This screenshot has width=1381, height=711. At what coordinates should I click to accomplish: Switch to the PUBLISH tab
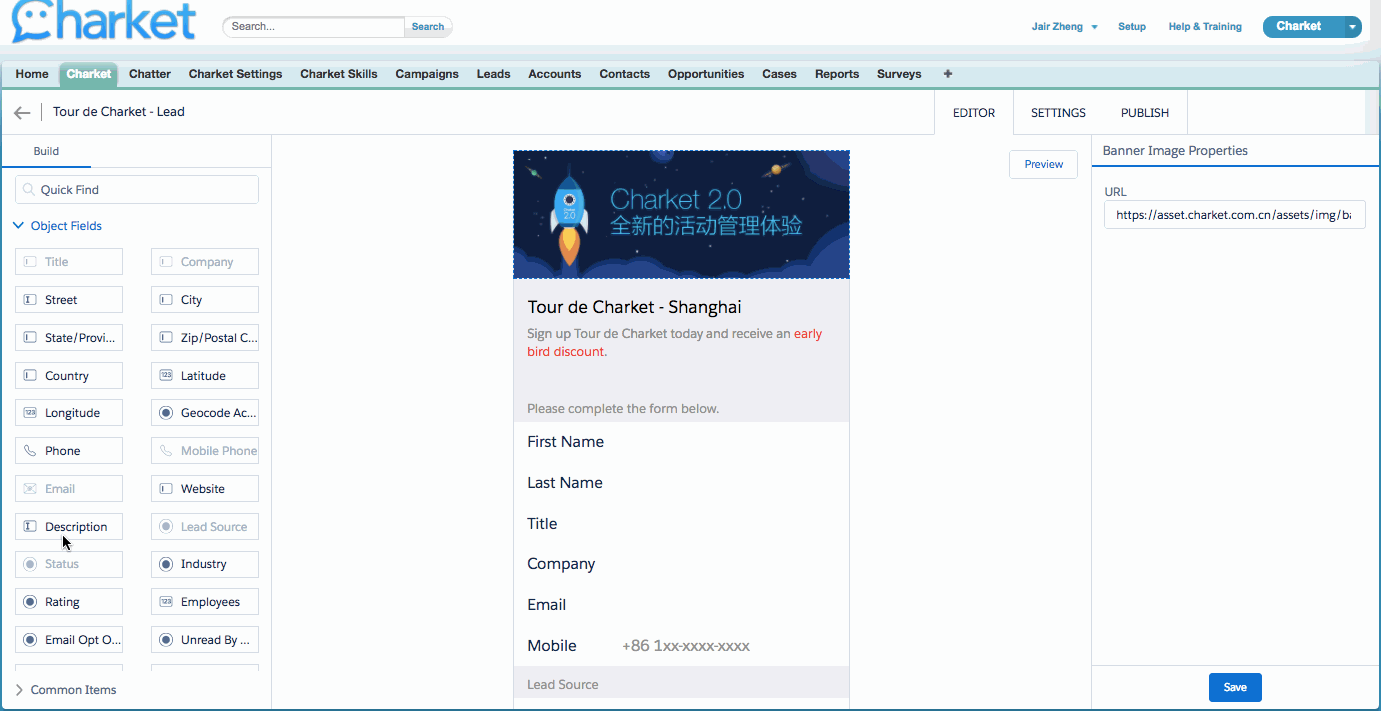tap(1144, 113)
